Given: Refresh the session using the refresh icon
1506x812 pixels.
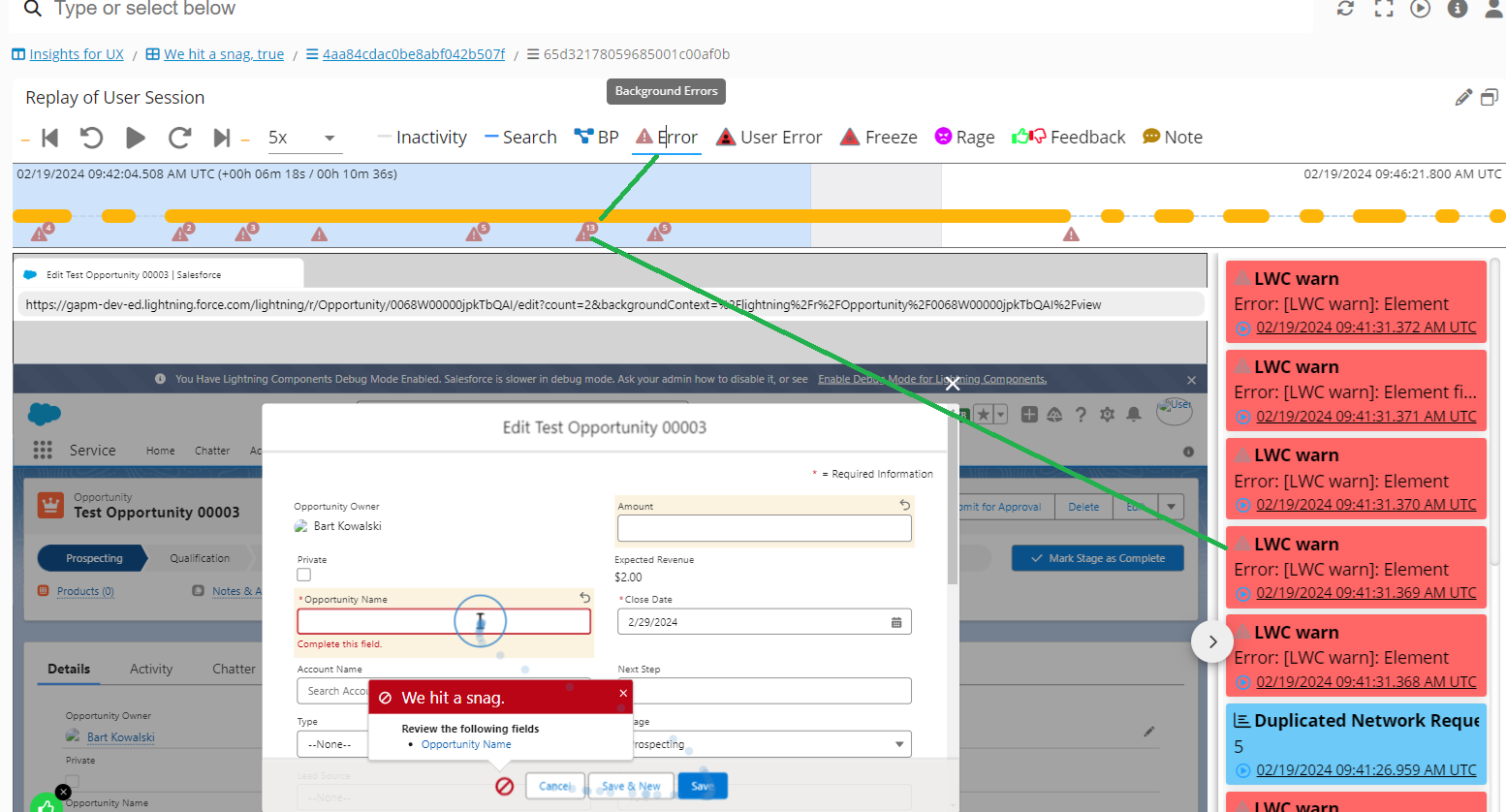Looking at the screenshot, I should pyautogui.click(x=1346, y=9).
